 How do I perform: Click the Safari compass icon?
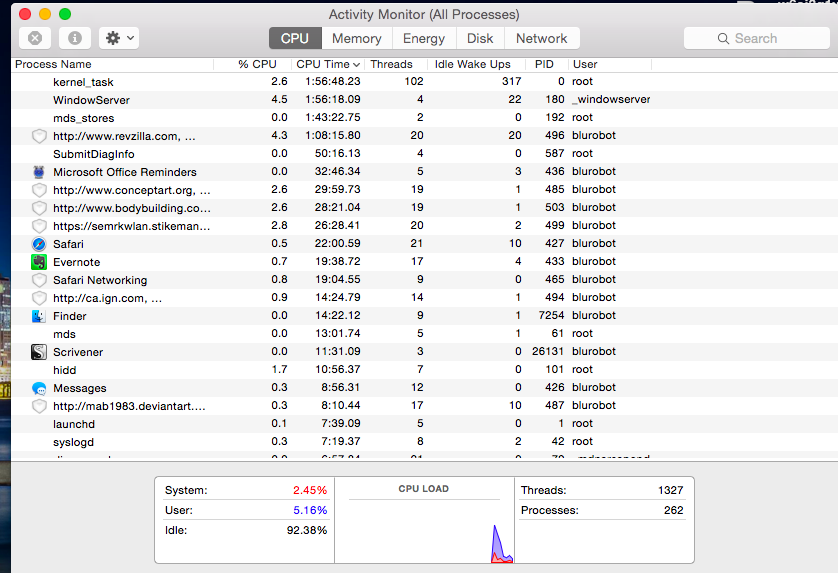tap(39, 244)
